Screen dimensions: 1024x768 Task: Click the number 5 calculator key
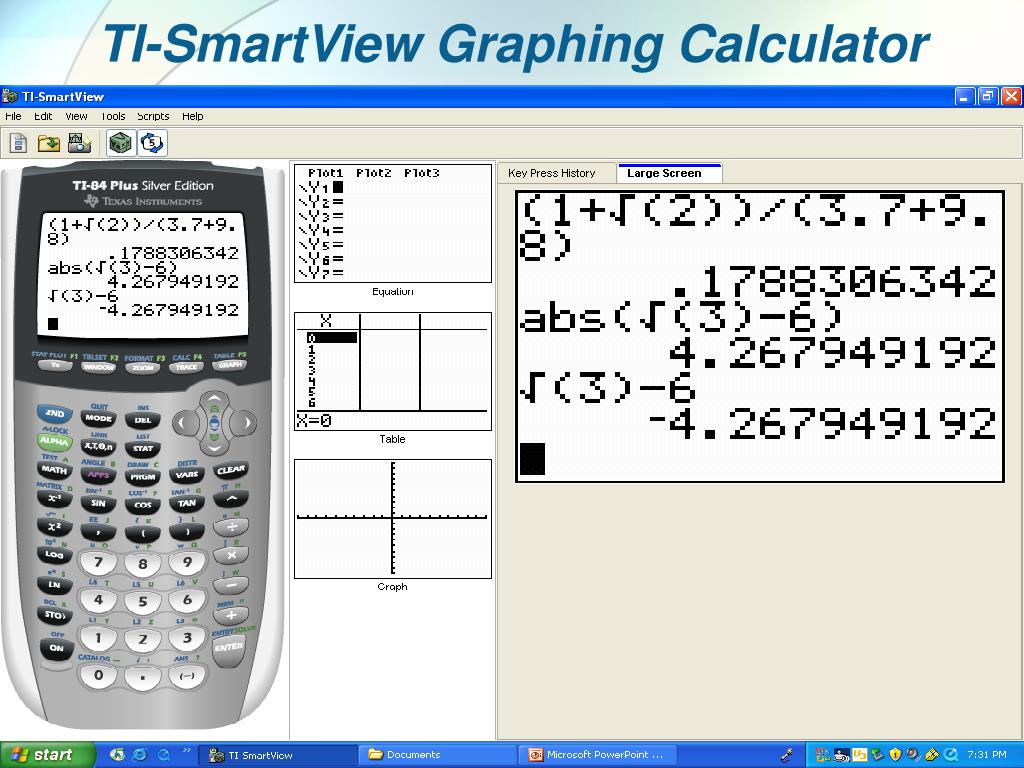(x=143, y=601)
